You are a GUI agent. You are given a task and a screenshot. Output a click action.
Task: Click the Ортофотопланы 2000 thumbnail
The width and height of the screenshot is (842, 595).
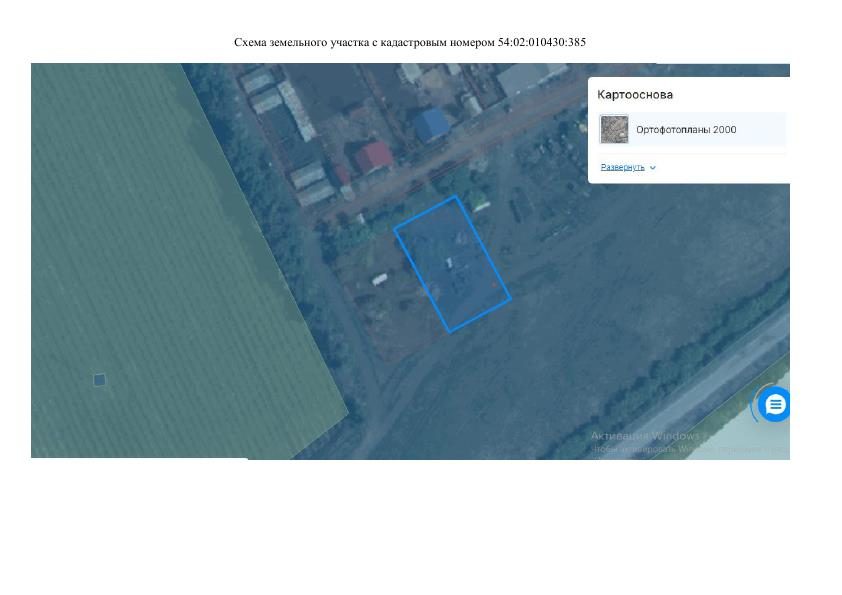pyautogui.click(x=614, y=129)
